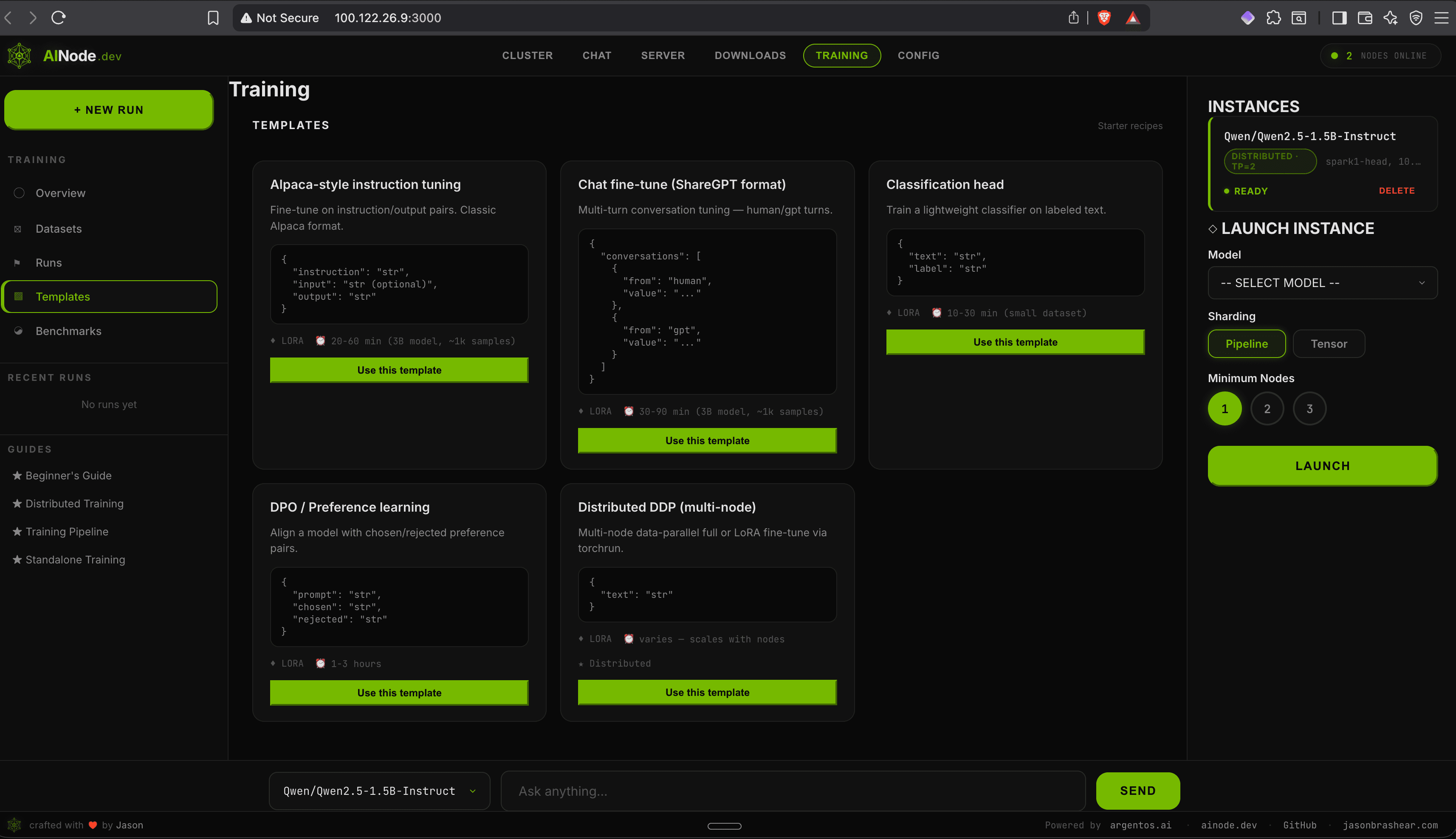Open the chat model dropdown Qwen2.5-1.5B-Instruct
The height and width of the screenshot is (839, 1456).
point(379,791)
